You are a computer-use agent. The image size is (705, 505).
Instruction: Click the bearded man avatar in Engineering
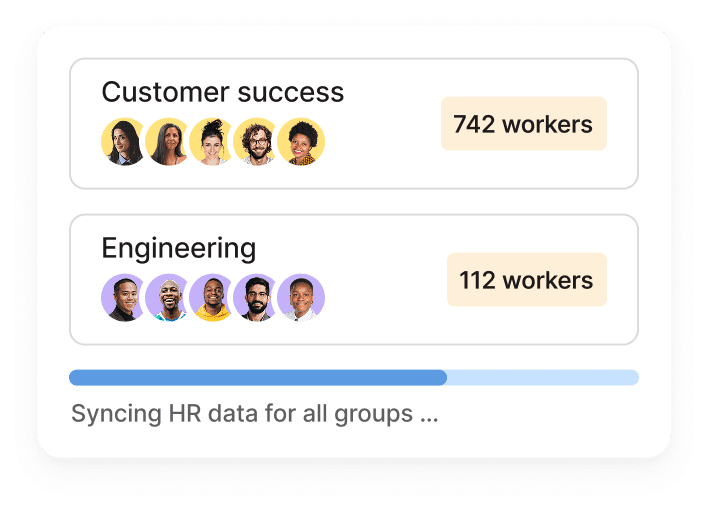tap(256, 297)
